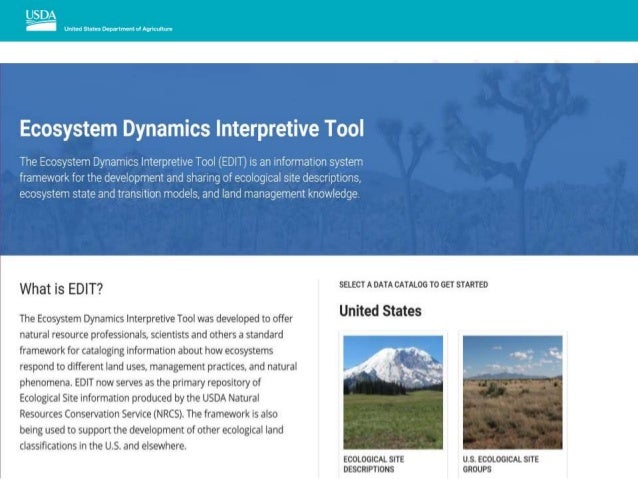This screenshot has height=479, width=638.
Task: Click paragraph starting 'The Ecosystem Dynamics Interpretive Tool was developed'
Action: (158, 382)
